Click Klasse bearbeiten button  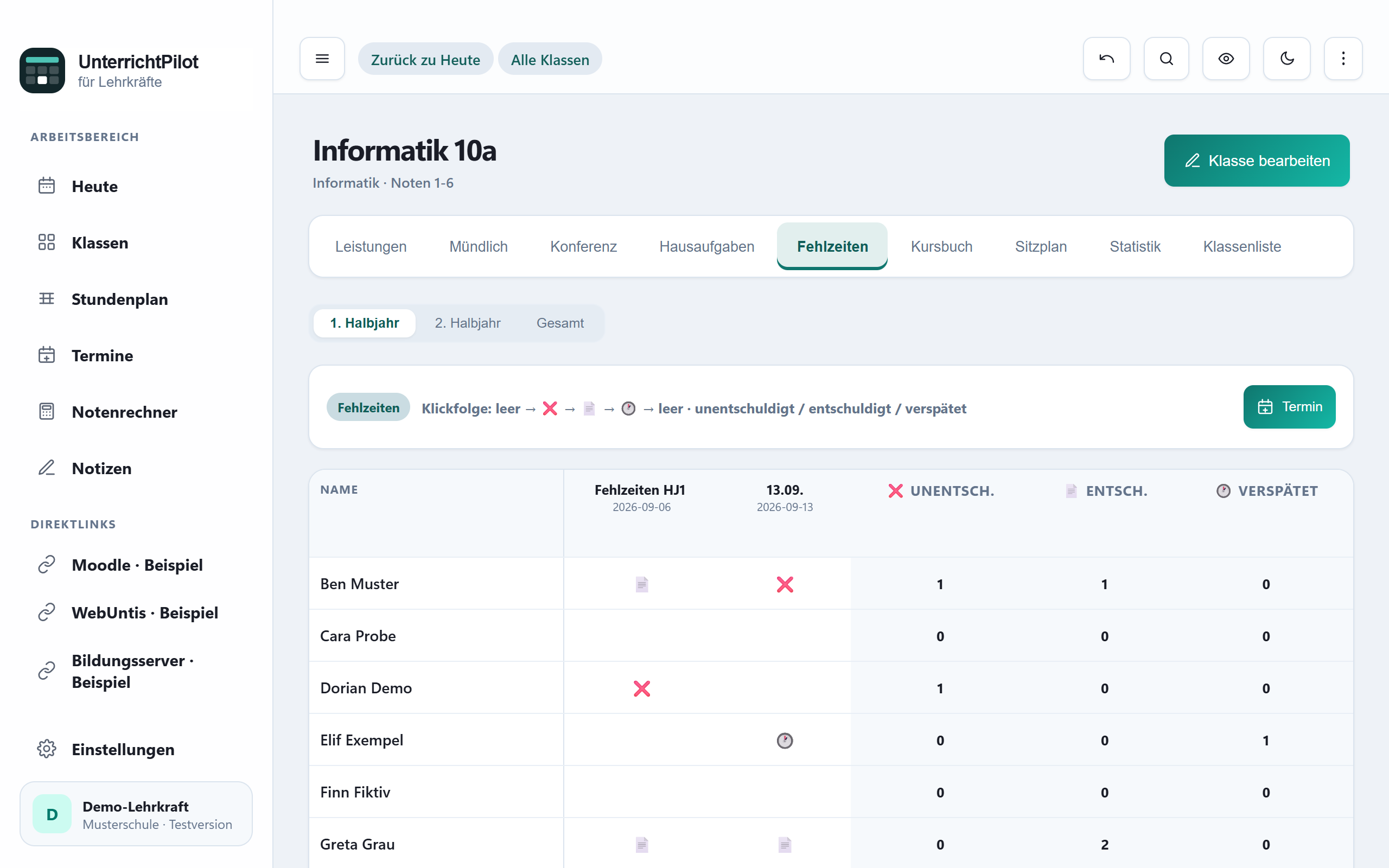[x=1257, y=160]
